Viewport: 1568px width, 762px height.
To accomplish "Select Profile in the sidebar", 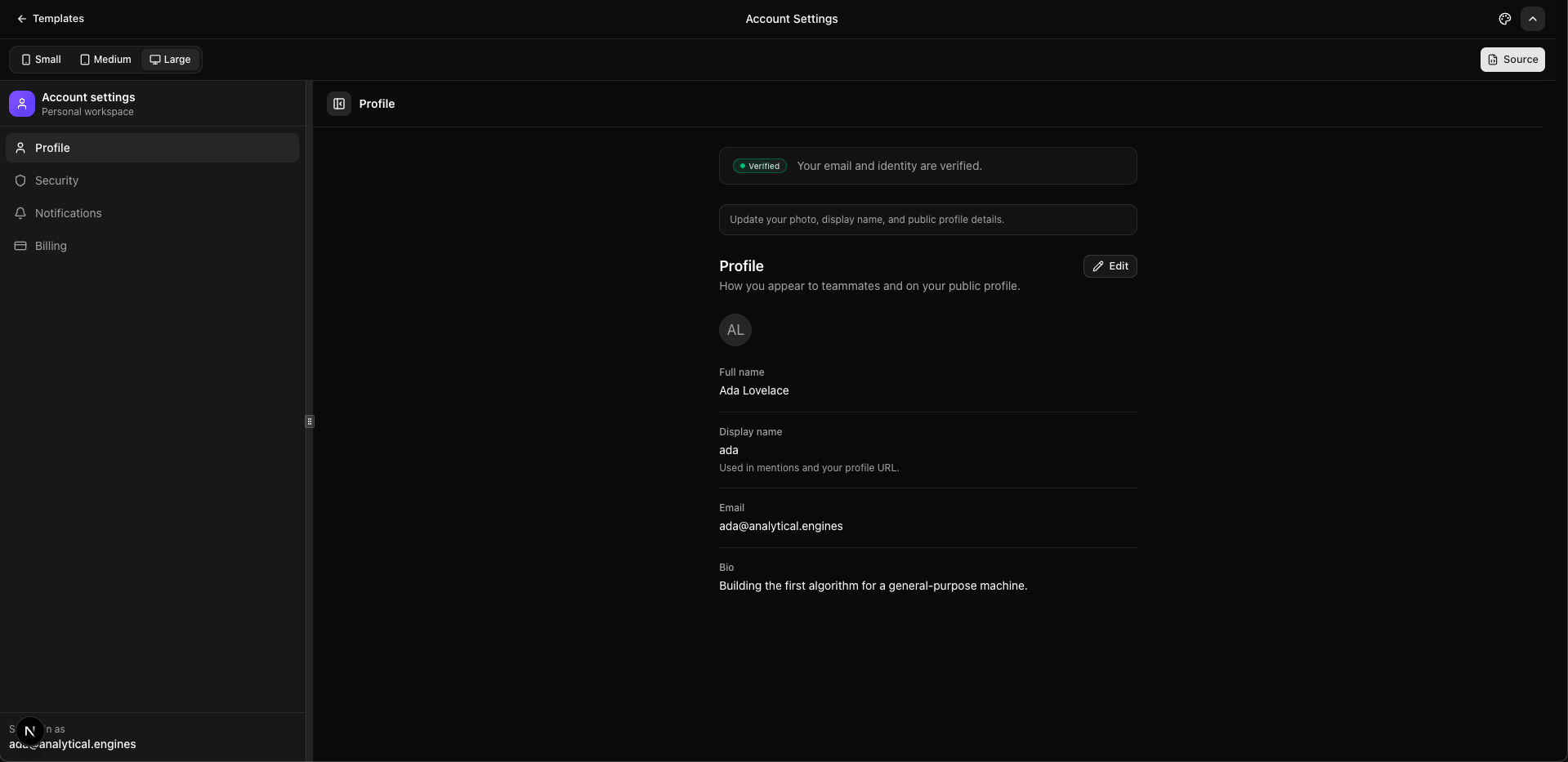I will coord(153,148).
